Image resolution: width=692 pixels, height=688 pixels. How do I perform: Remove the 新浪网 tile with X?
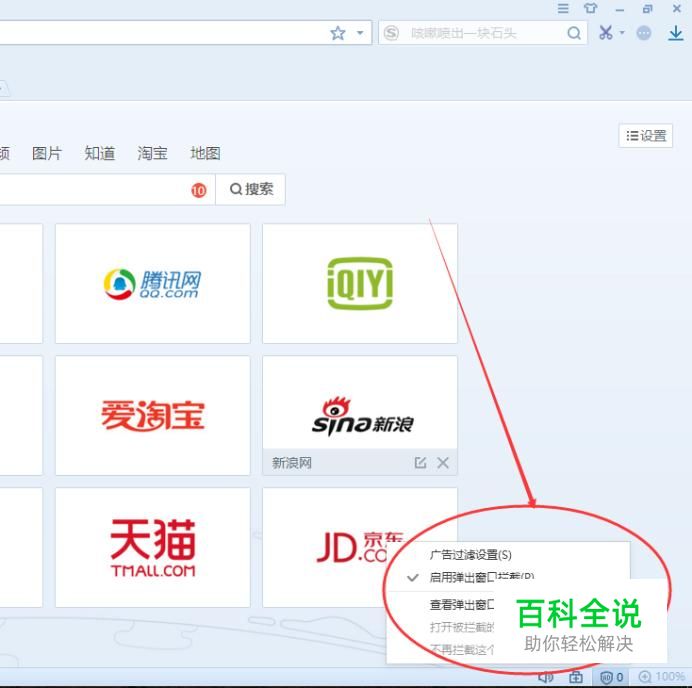443,462
